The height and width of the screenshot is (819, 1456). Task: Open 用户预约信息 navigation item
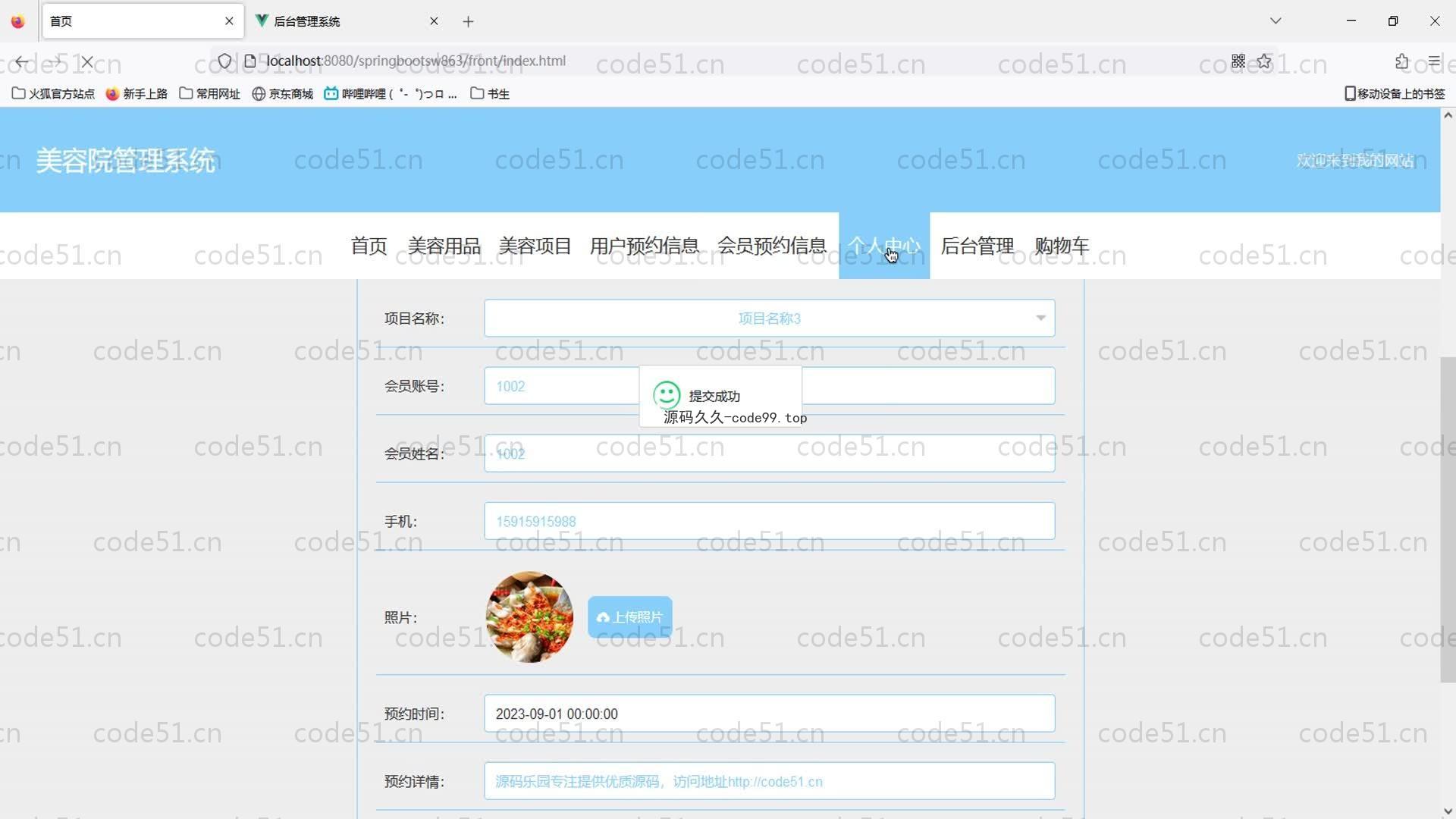click(x=645, y=246)
